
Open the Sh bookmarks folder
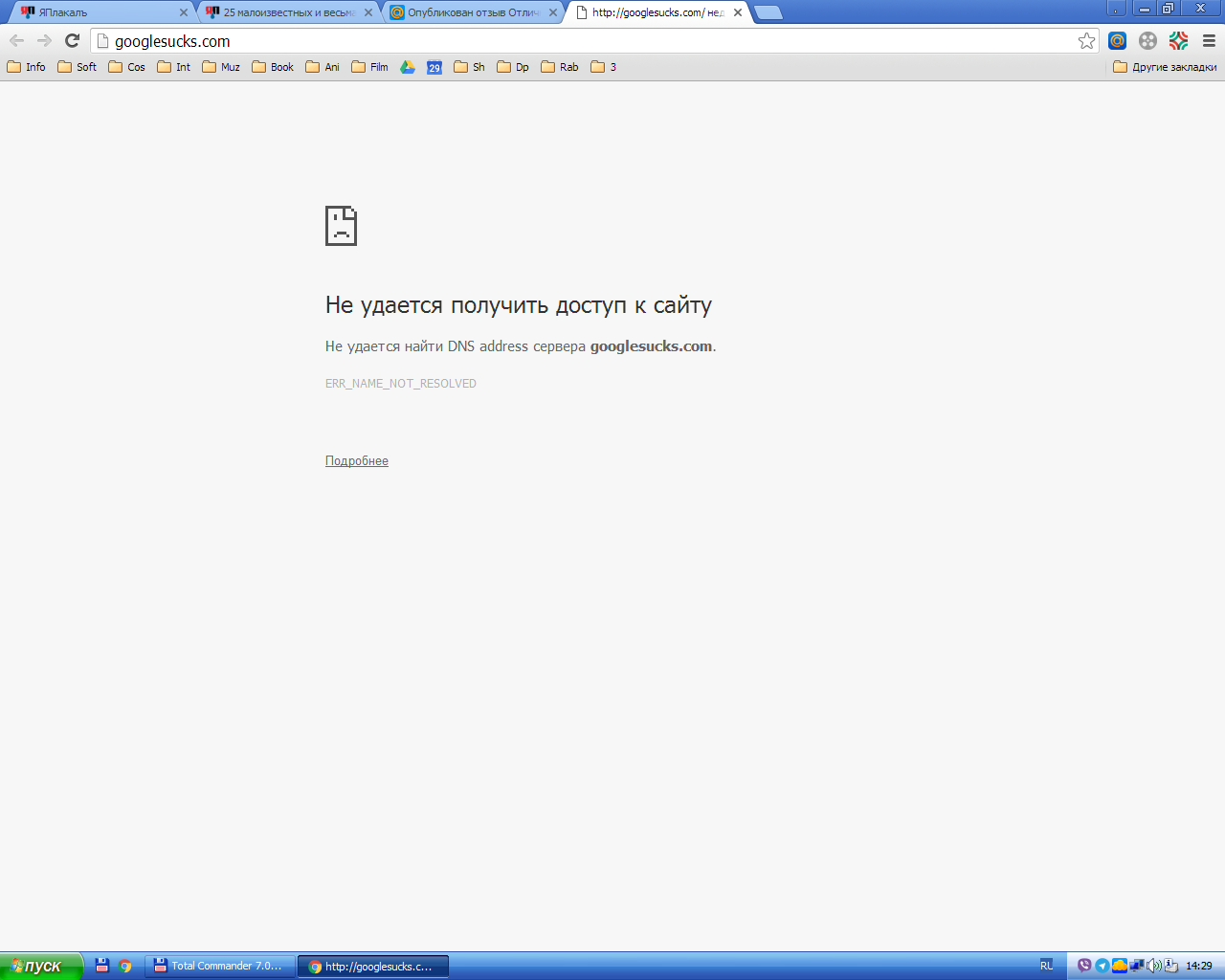point(470,67)
